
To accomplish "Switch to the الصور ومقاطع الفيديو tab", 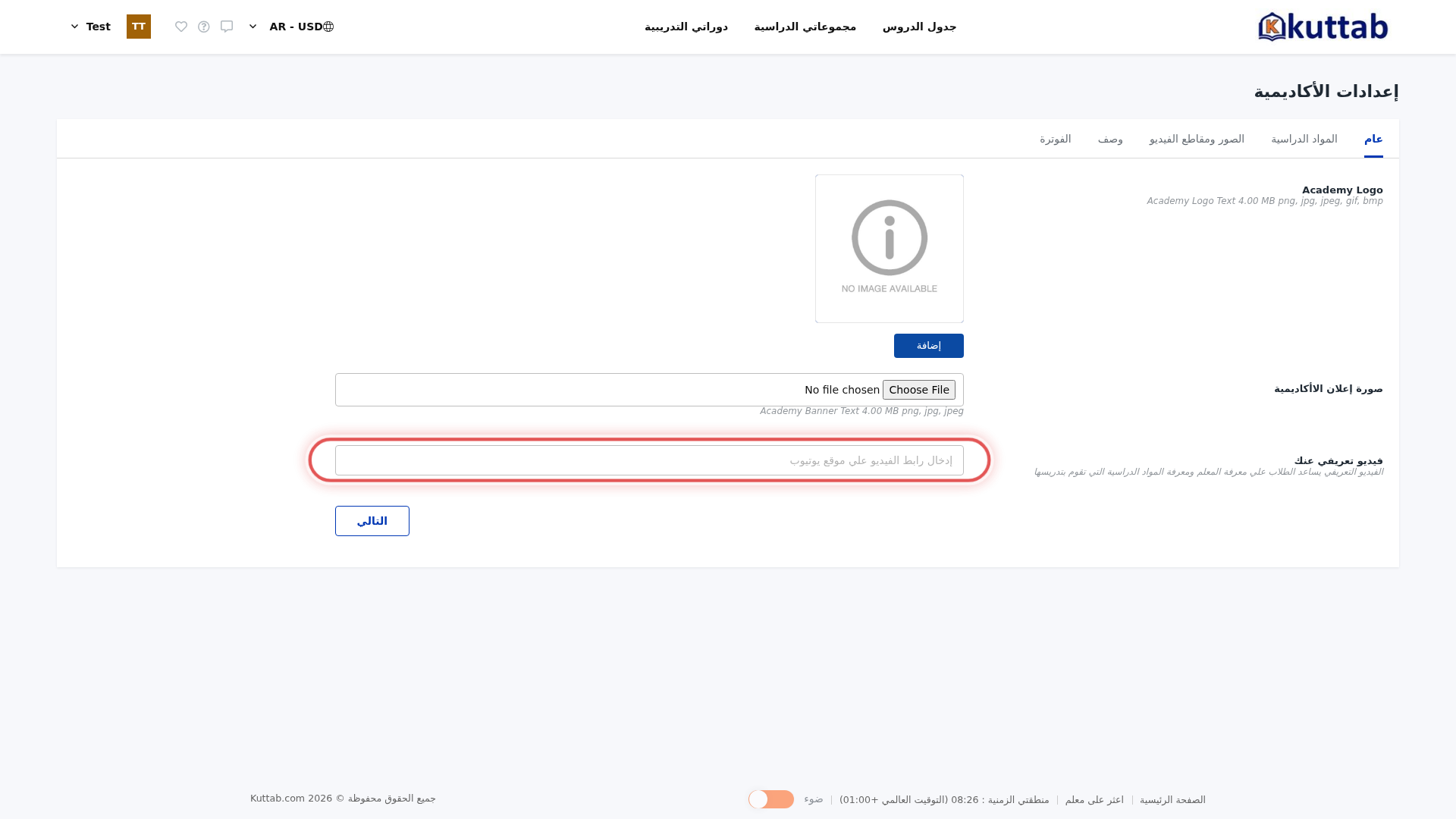I will pyautogui.click(x=1197, y=139).
